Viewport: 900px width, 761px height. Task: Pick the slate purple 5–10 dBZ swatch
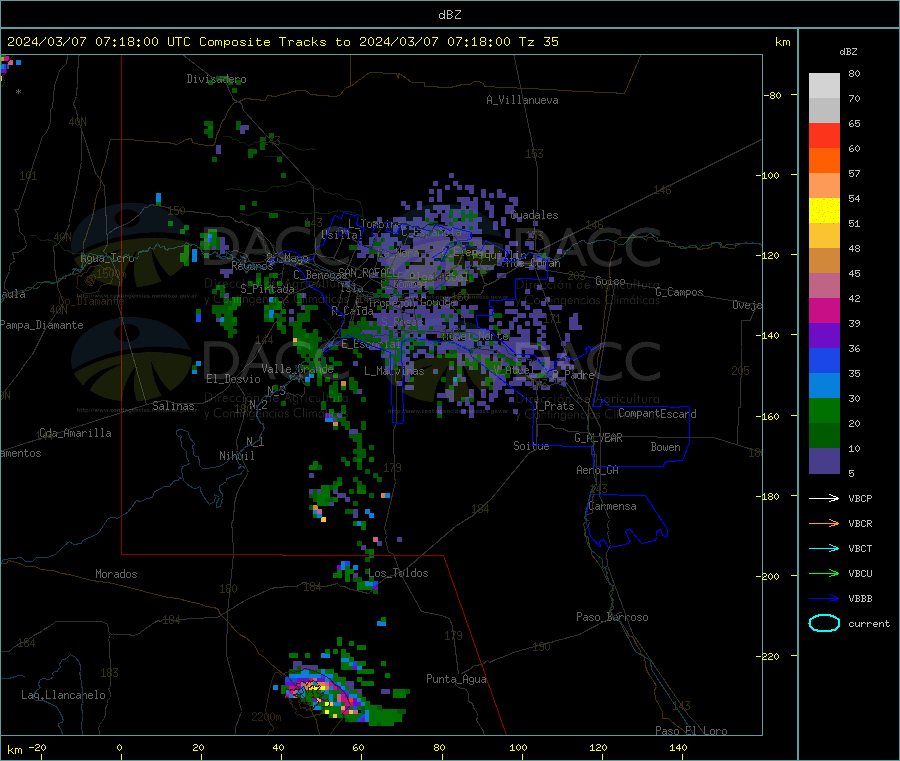[824, 461]
